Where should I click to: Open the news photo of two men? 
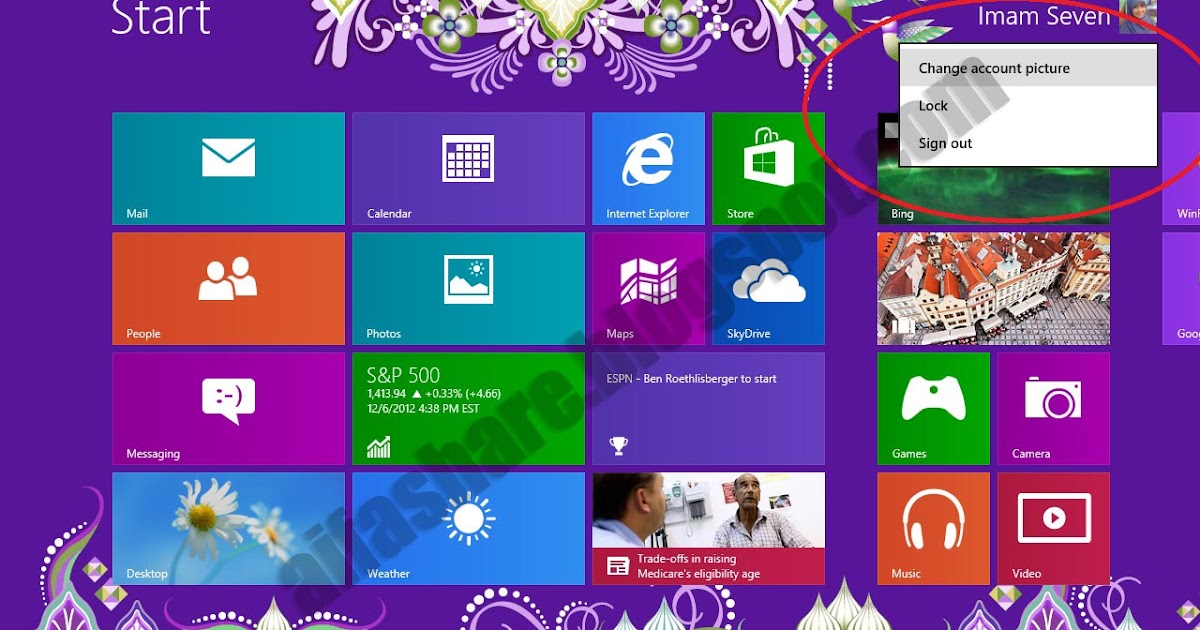[x=708, y=510]
